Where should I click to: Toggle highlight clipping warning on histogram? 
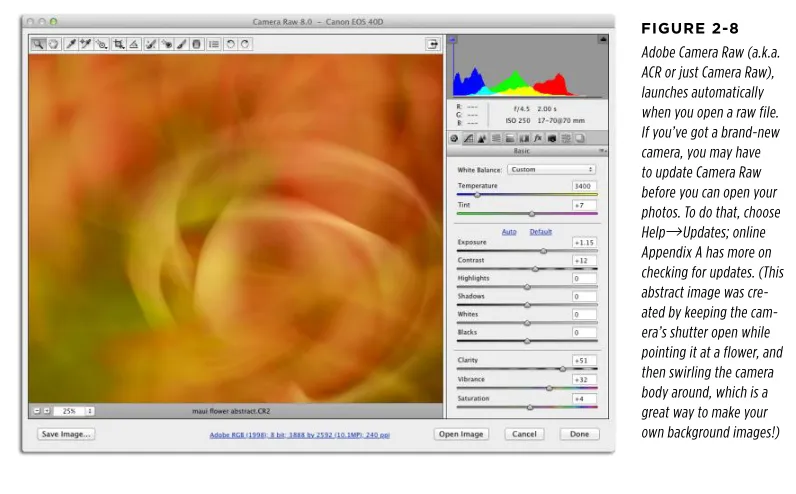[x=603, y=39]
